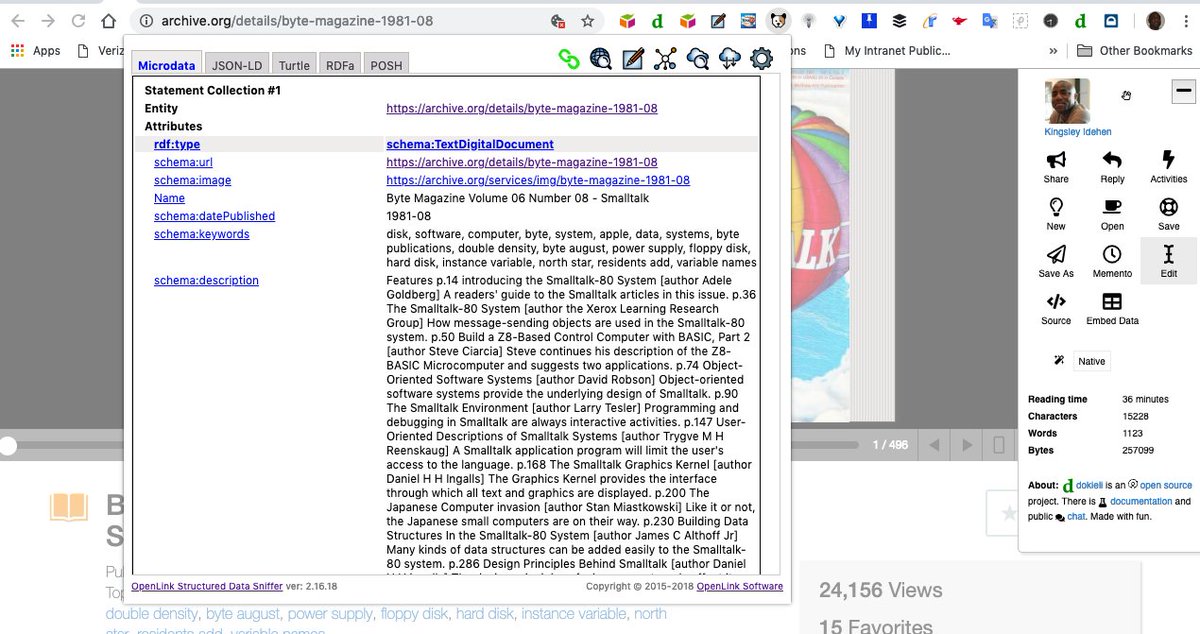
Task: Bookmark this page with the star
Action: click(587, 20)
